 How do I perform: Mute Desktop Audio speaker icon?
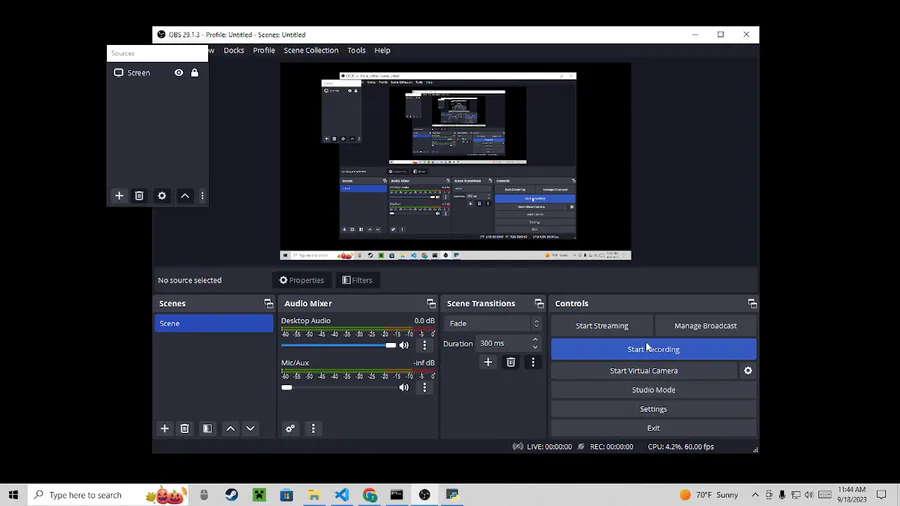[404, 345]
